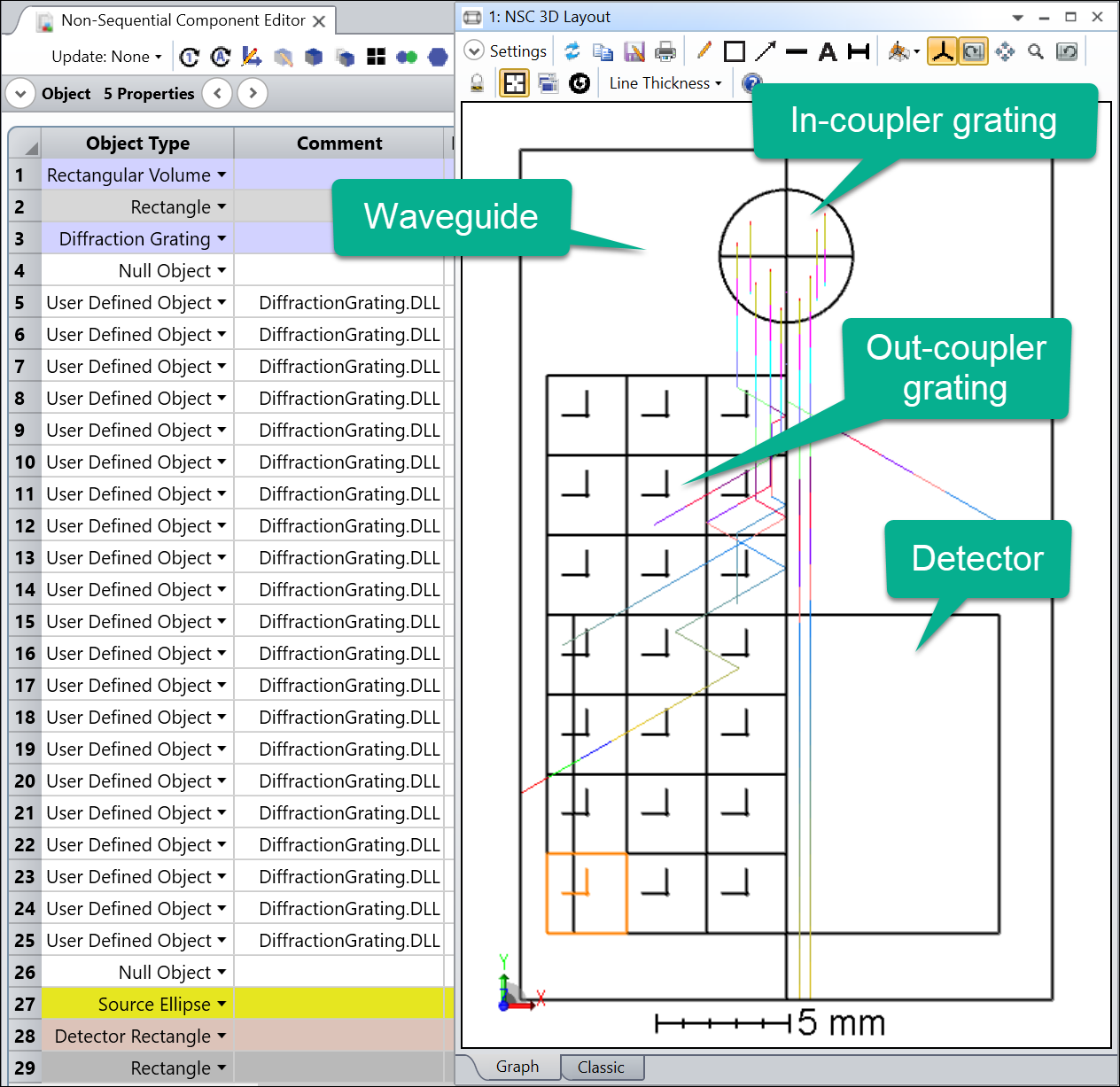This screenshot has height=1087, width=1120.
Task: Open the camera view orientation dropdown
Action: point(904,51)
